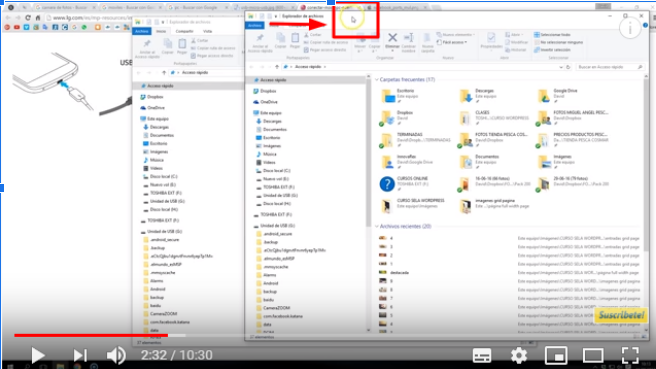Open the Explorer help question icon
Image resolution: width=656 pixels, height=369 pixels.
point(645,26)
